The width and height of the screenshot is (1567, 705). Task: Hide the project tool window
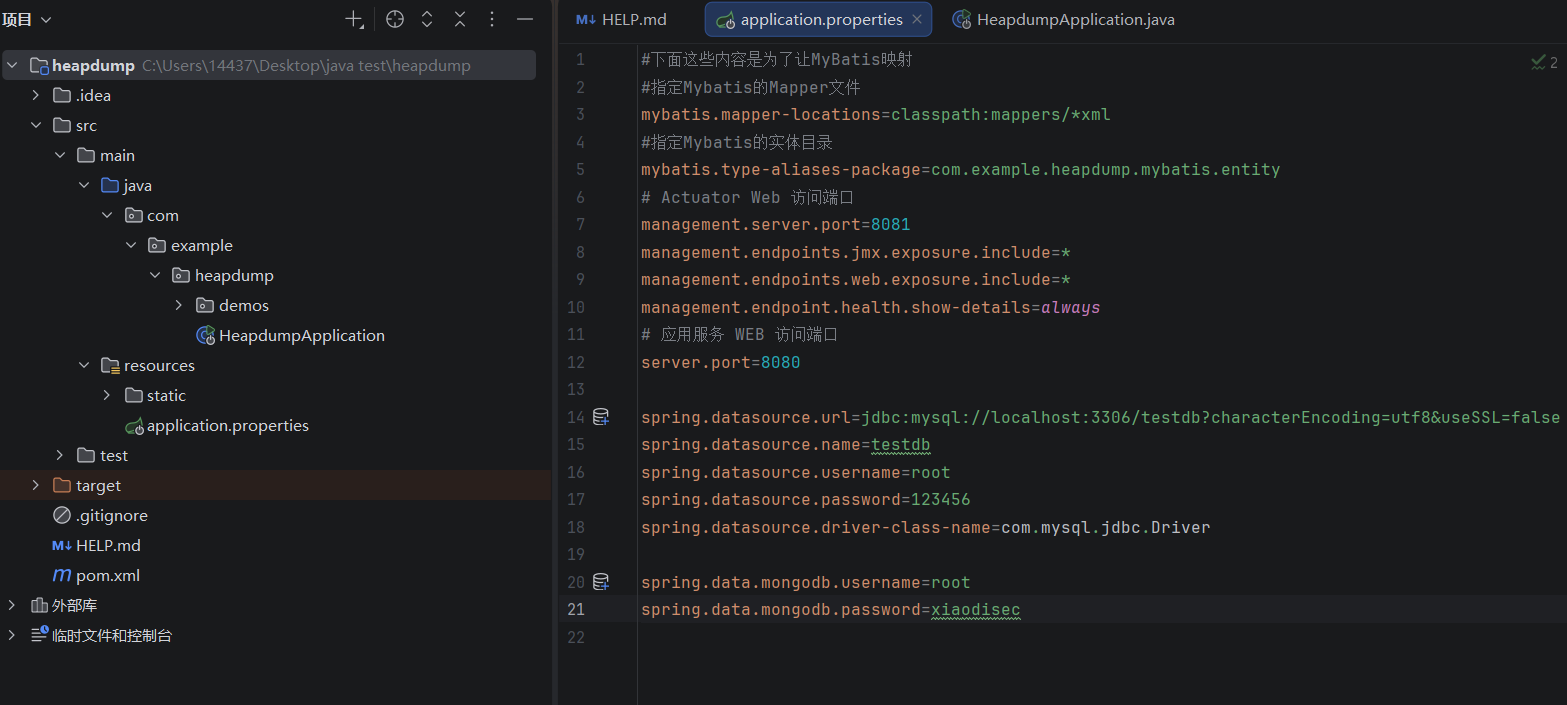(525, 19)
